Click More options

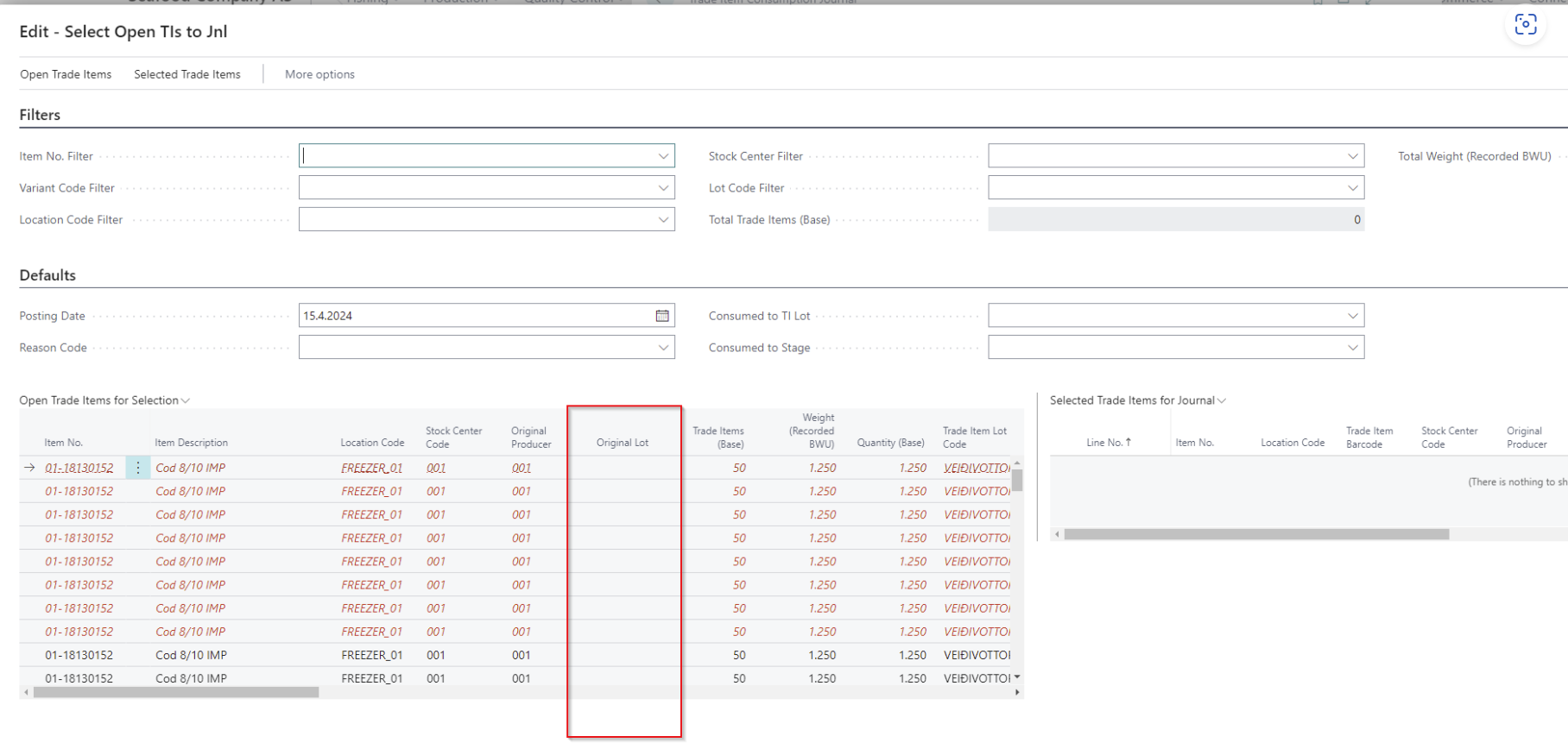click(x=319, y=74)
